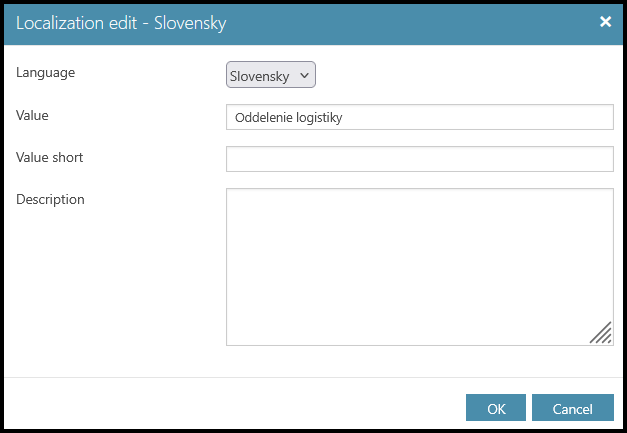
Task: Focus the empty Value short field
Action: tap(419, 159)
